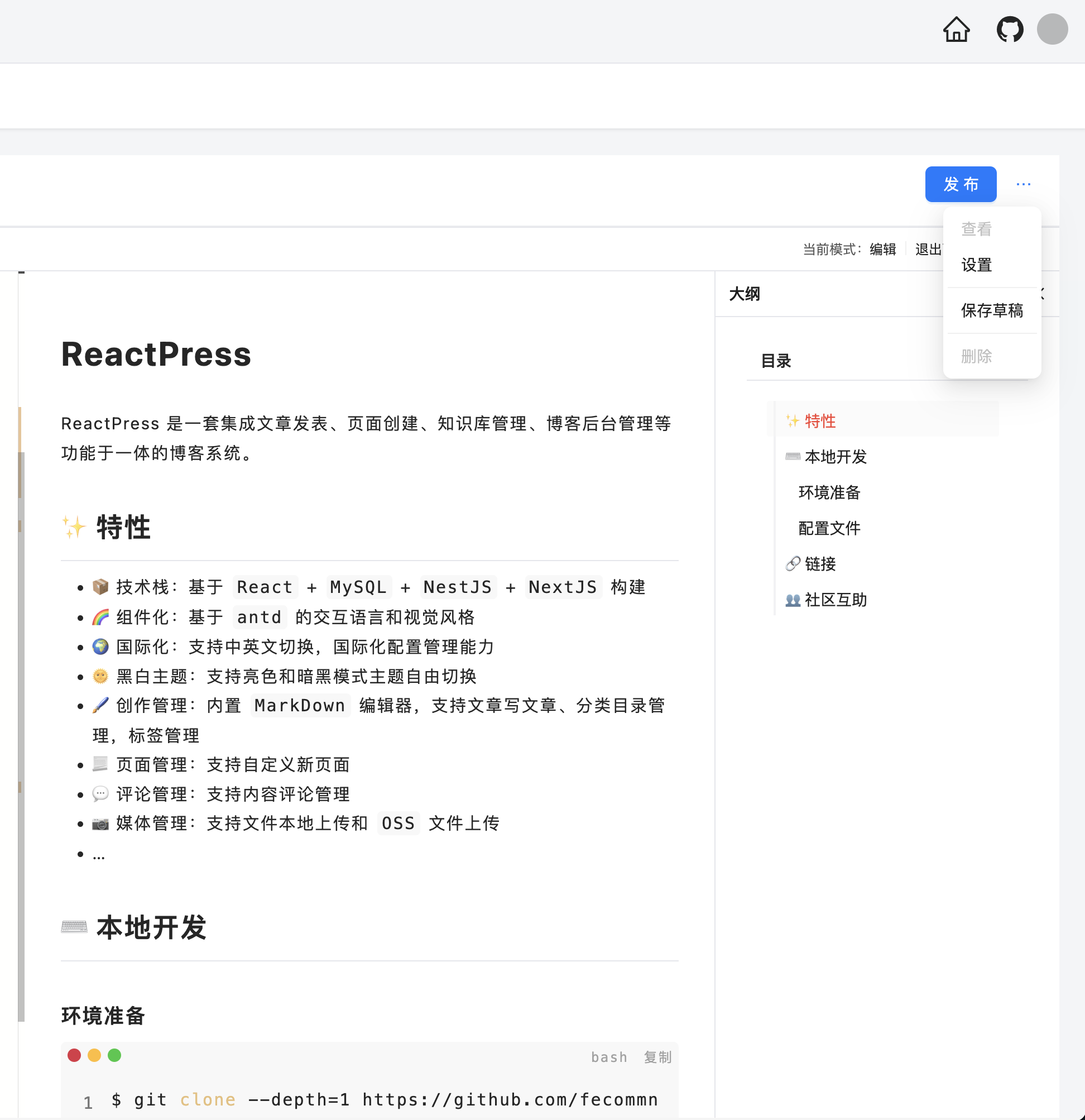
Task: Select 保存草稿 to save draft
Action: coord(991,310)
